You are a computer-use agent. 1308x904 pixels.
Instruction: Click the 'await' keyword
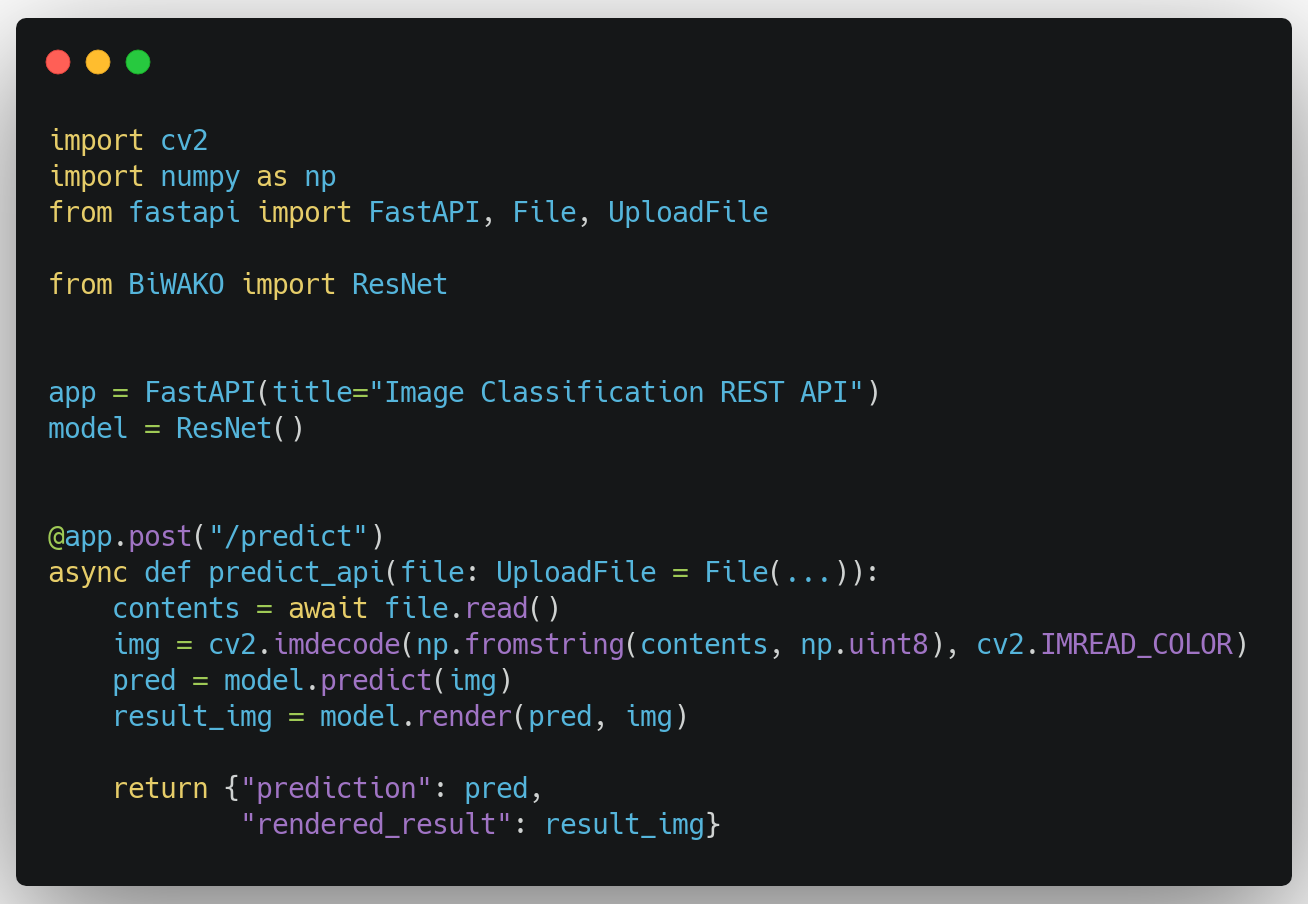[328, 609]
